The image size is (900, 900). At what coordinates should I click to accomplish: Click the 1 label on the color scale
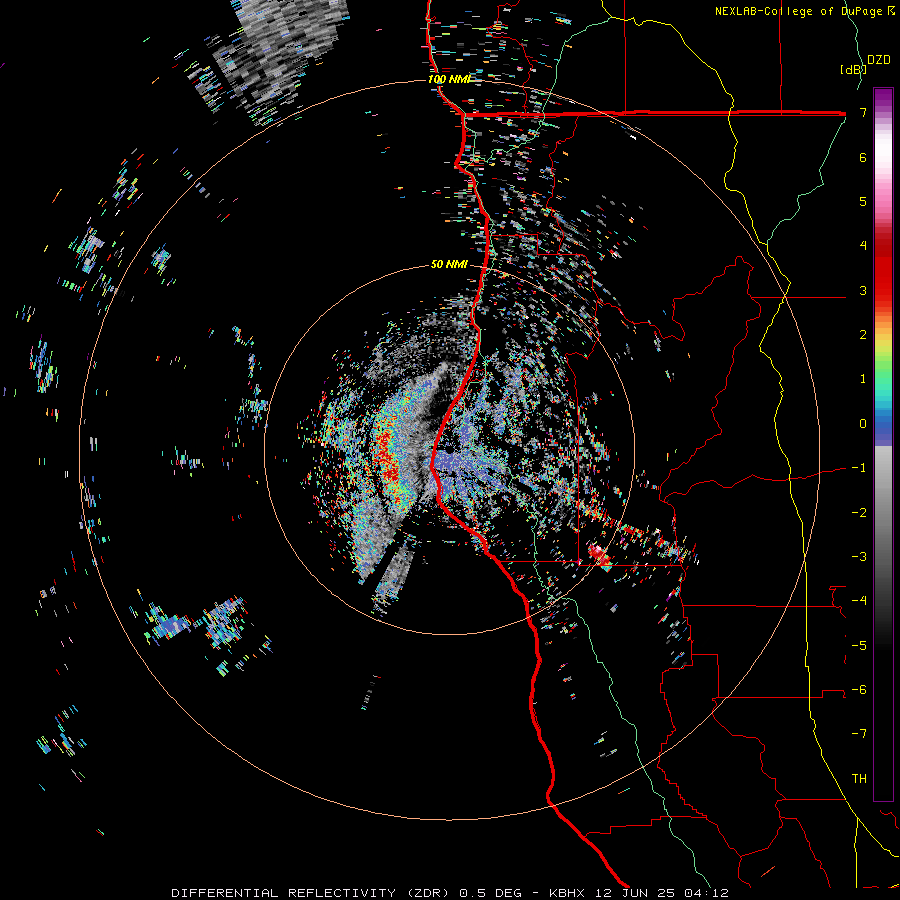click(863, 379)
